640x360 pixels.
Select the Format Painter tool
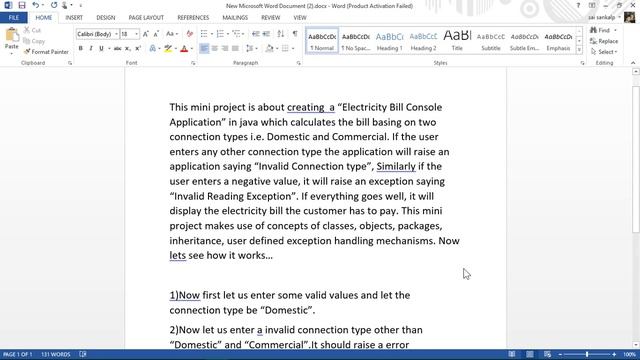(x=46, y=52)
